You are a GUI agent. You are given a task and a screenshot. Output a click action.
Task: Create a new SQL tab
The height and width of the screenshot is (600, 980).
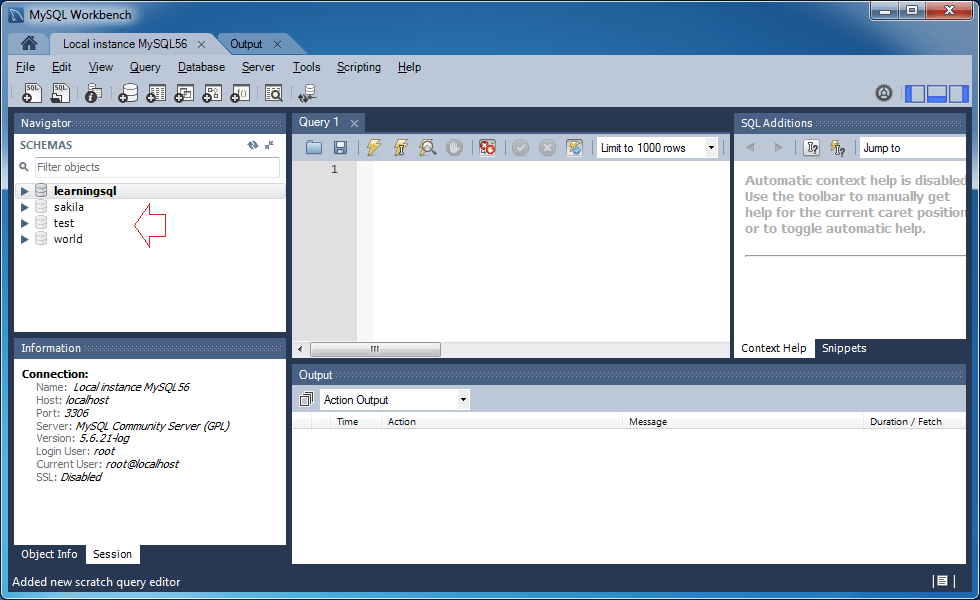31,93
